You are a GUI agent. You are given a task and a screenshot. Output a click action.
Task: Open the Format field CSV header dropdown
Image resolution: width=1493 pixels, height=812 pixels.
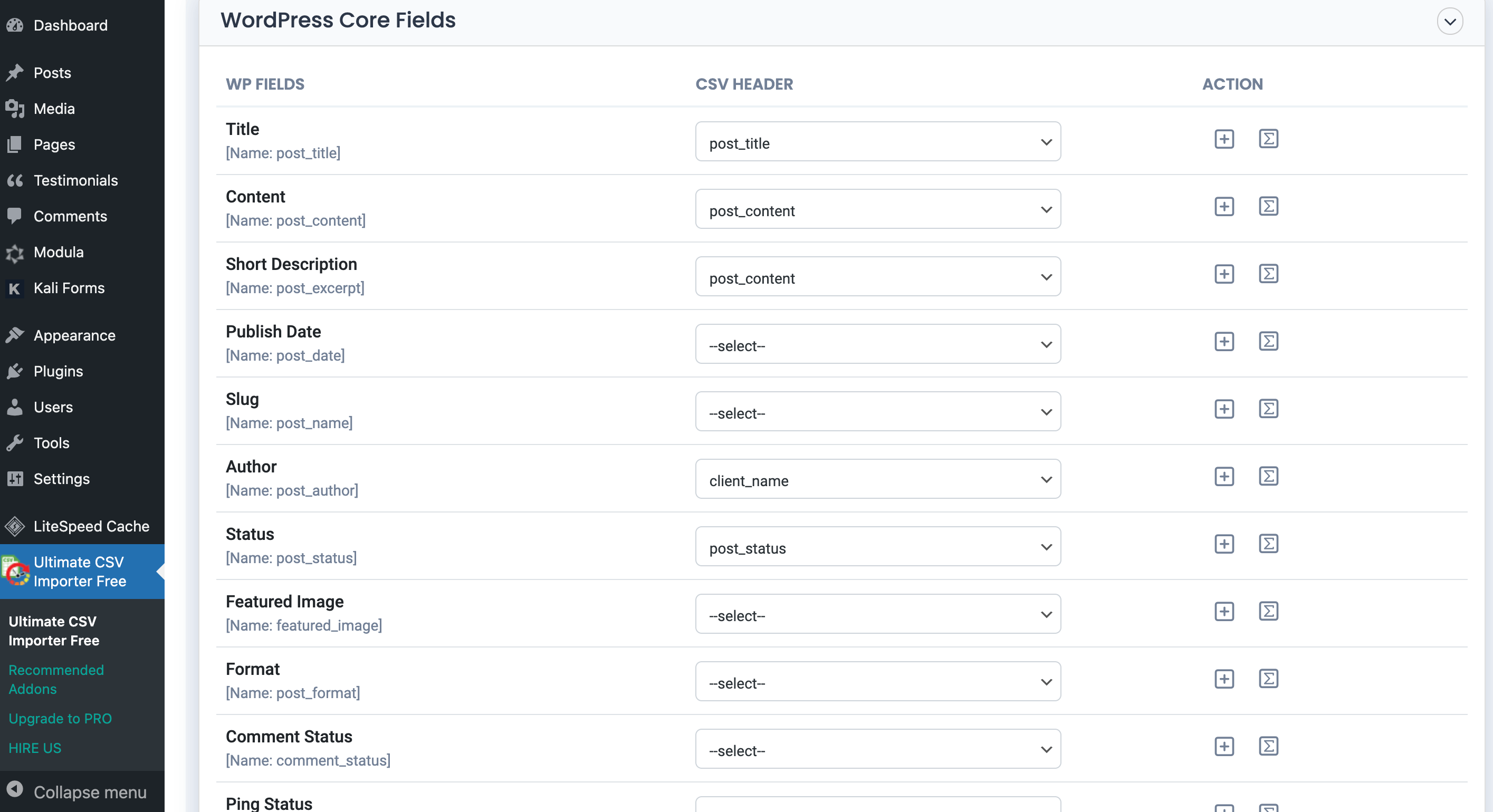(878, 683)
